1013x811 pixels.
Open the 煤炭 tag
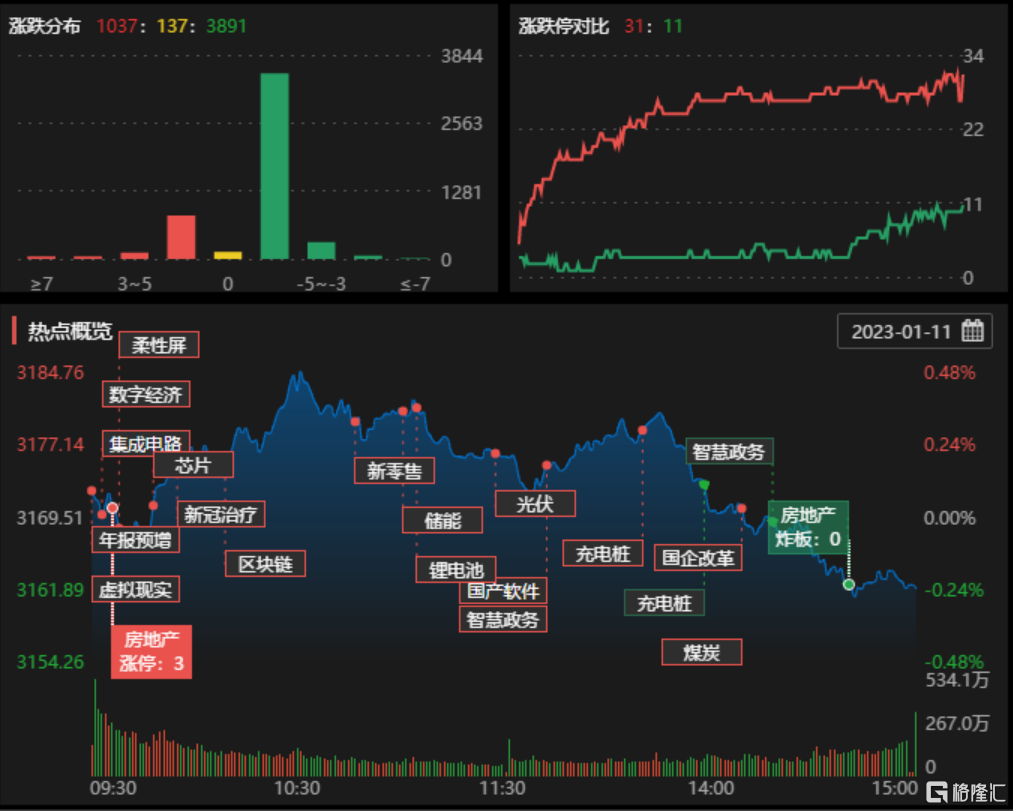click(x=702, y=652)
